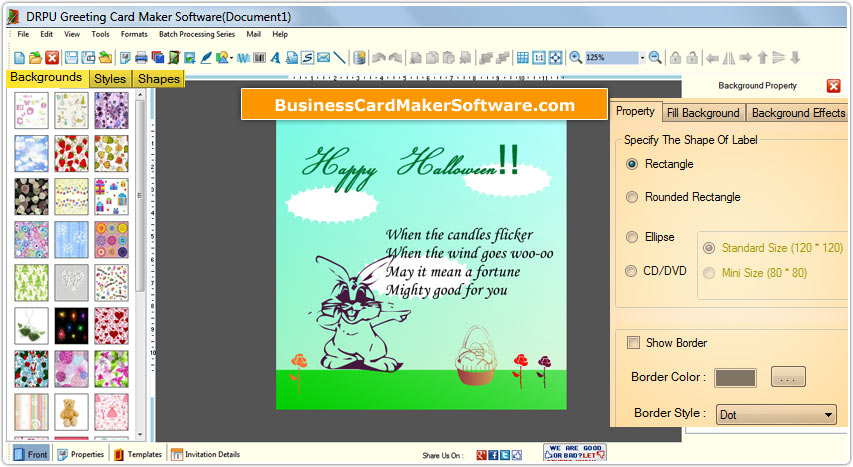Click the fit to window icon

pos(555,58)
